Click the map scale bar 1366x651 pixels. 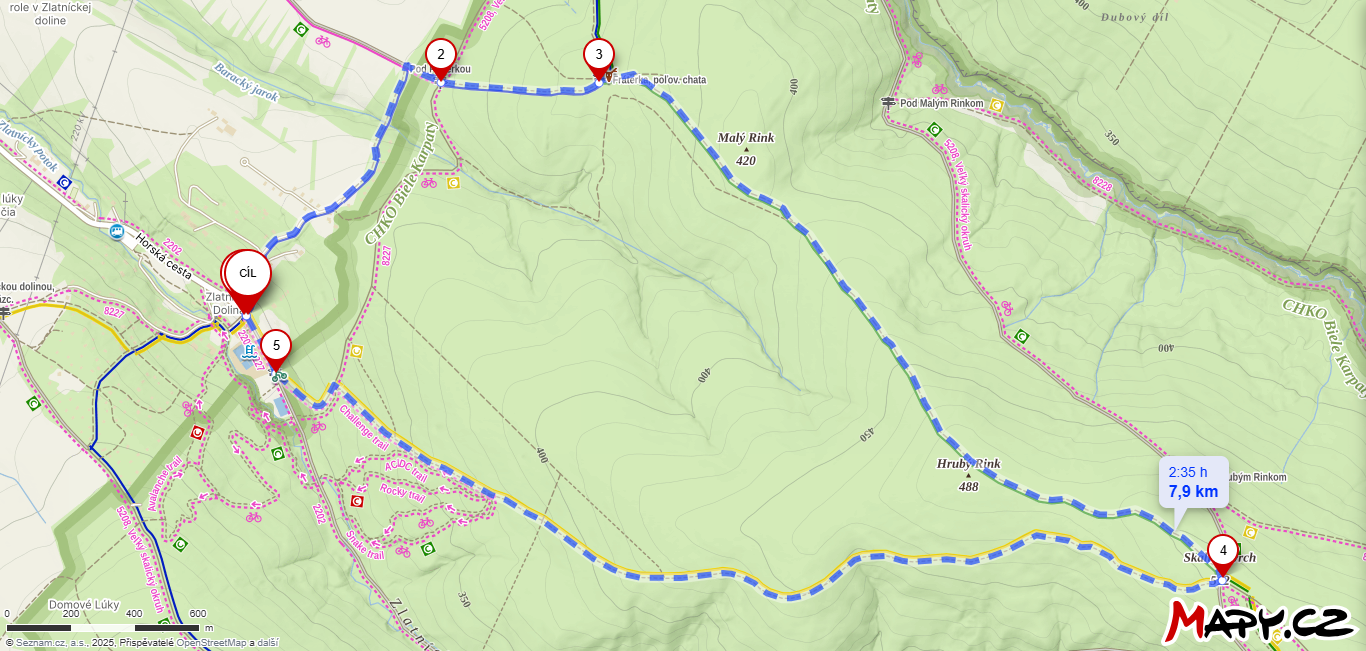pos(104,627)
